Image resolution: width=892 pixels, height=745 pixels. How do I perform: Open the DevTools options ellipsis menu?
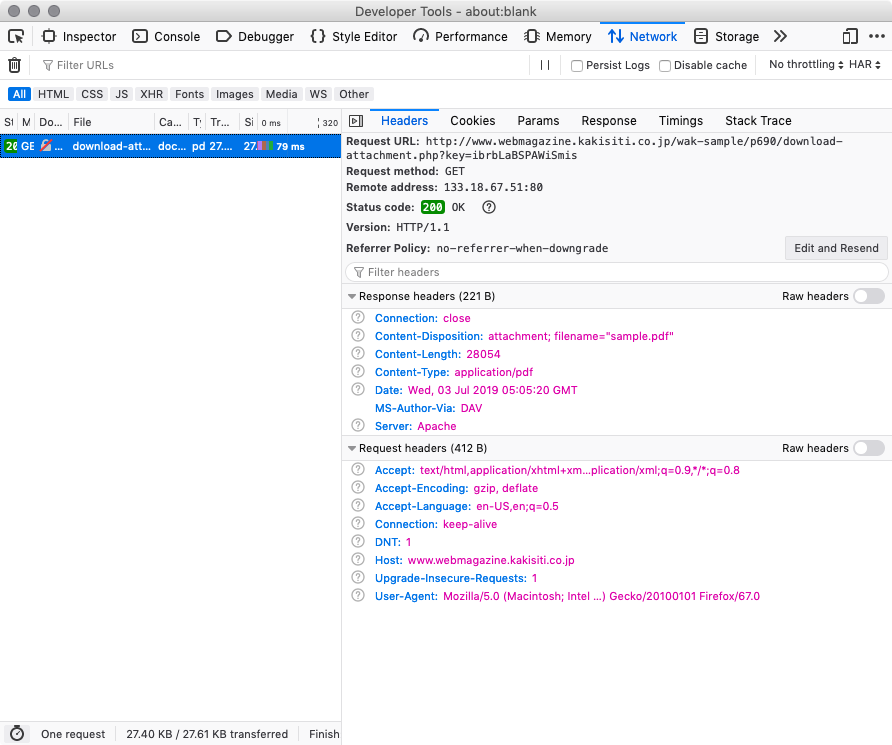(x=875, y=36)
